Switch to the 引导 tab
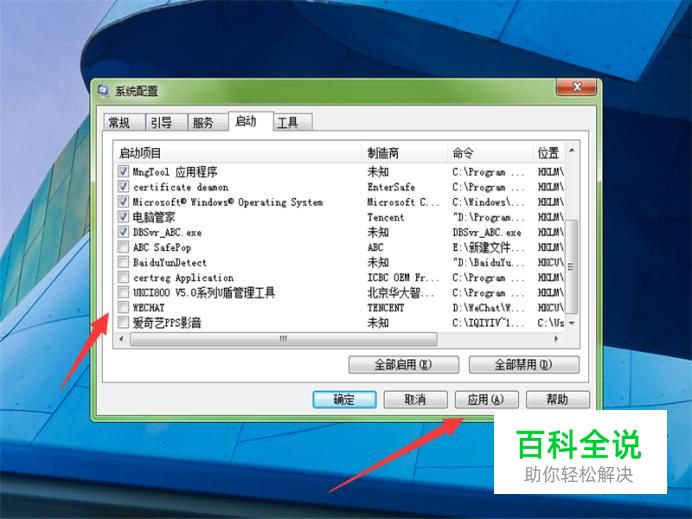 [166, 122]
